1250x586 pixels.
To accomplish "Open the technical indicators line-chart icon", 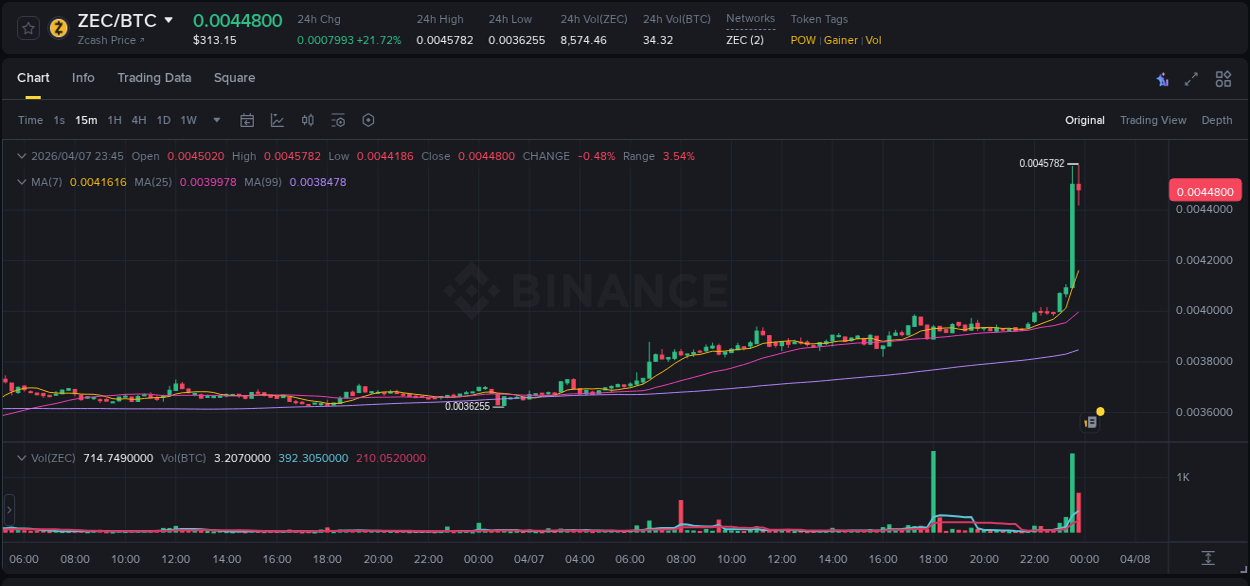I will [x=277, y=120].
